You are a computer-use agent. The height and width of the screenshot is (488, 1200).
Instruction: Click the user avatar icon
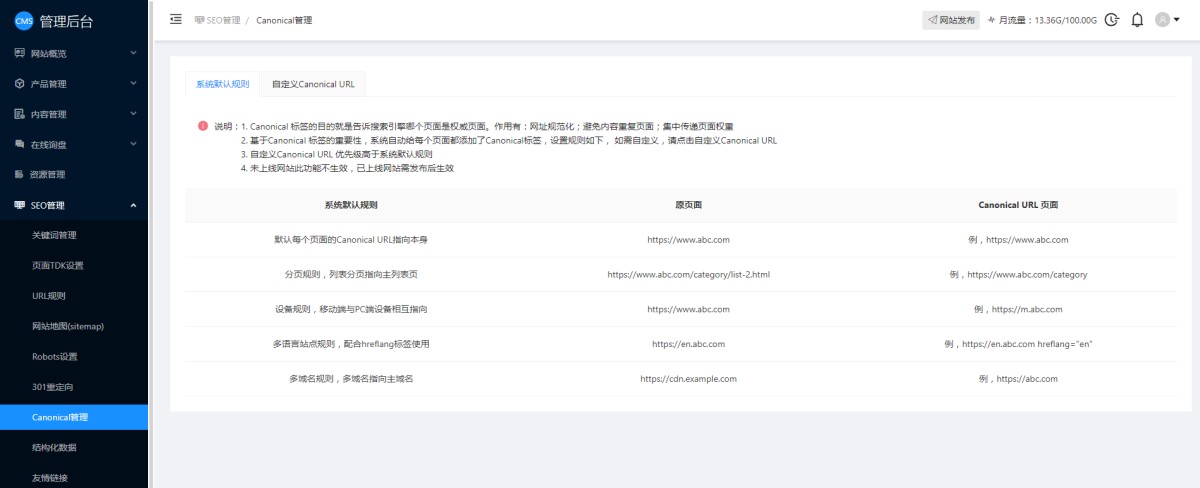tap(1162, 19)
